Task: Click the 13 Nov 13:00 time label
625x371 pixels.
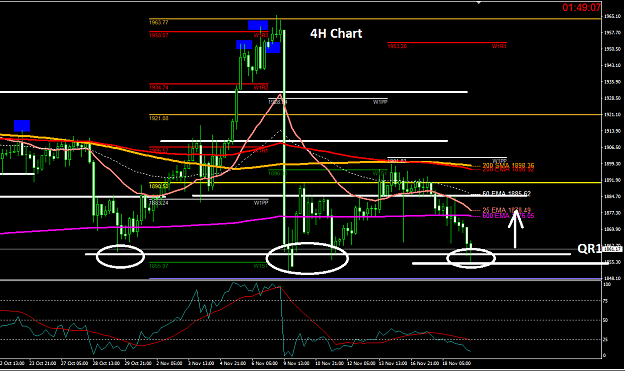Action: pos(393,363)
